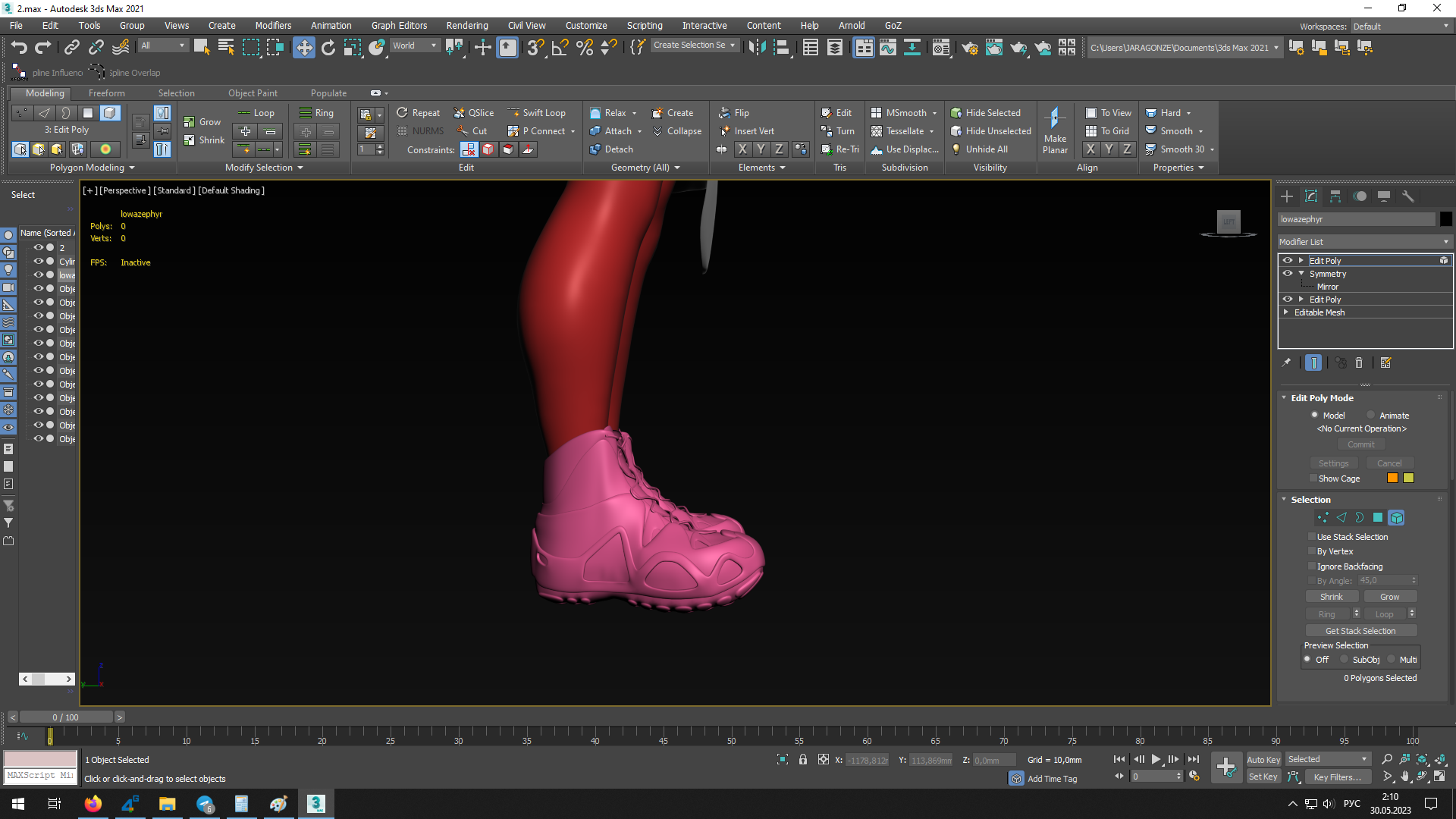Hide the Symmetry modifier with its eye icon
The image size is (1456, 819).
point(1288,274)
